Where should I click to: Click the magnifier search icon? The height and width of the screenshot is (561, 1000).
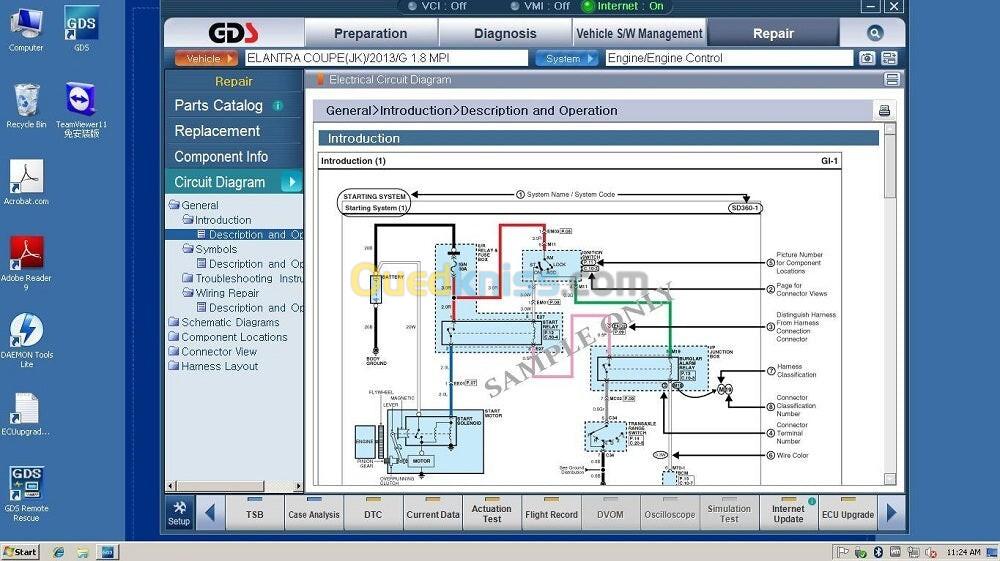(x=875, y=33)
